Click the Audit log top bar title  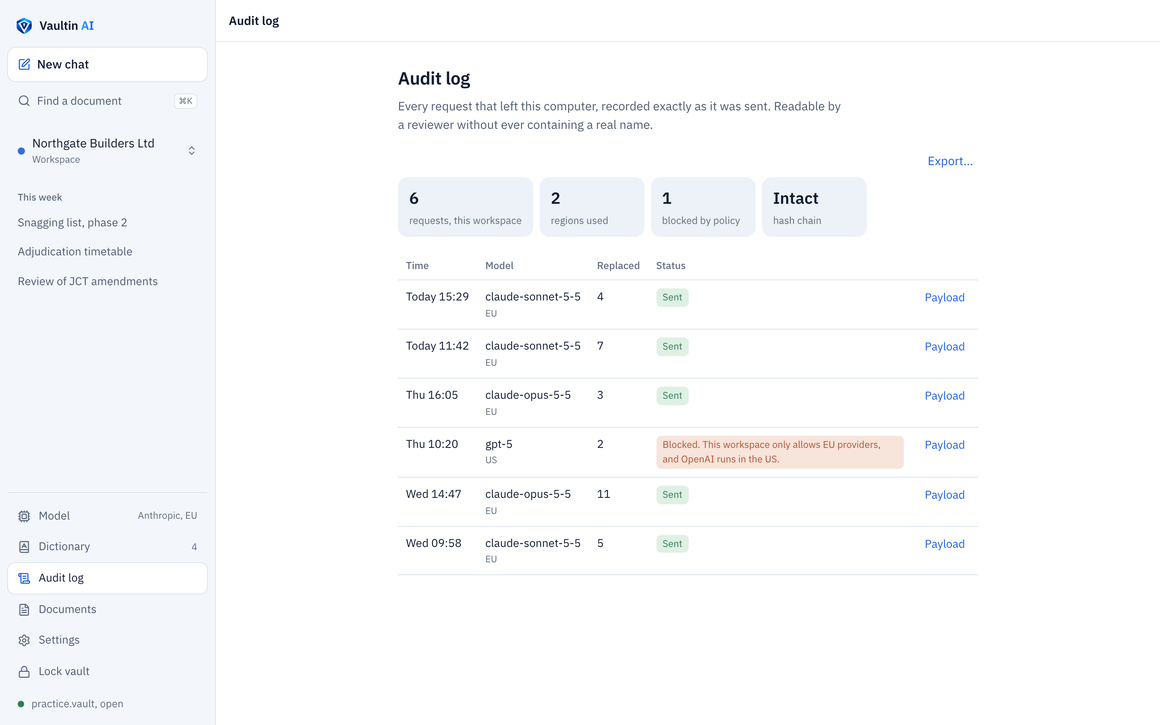[x=254, y=21]
